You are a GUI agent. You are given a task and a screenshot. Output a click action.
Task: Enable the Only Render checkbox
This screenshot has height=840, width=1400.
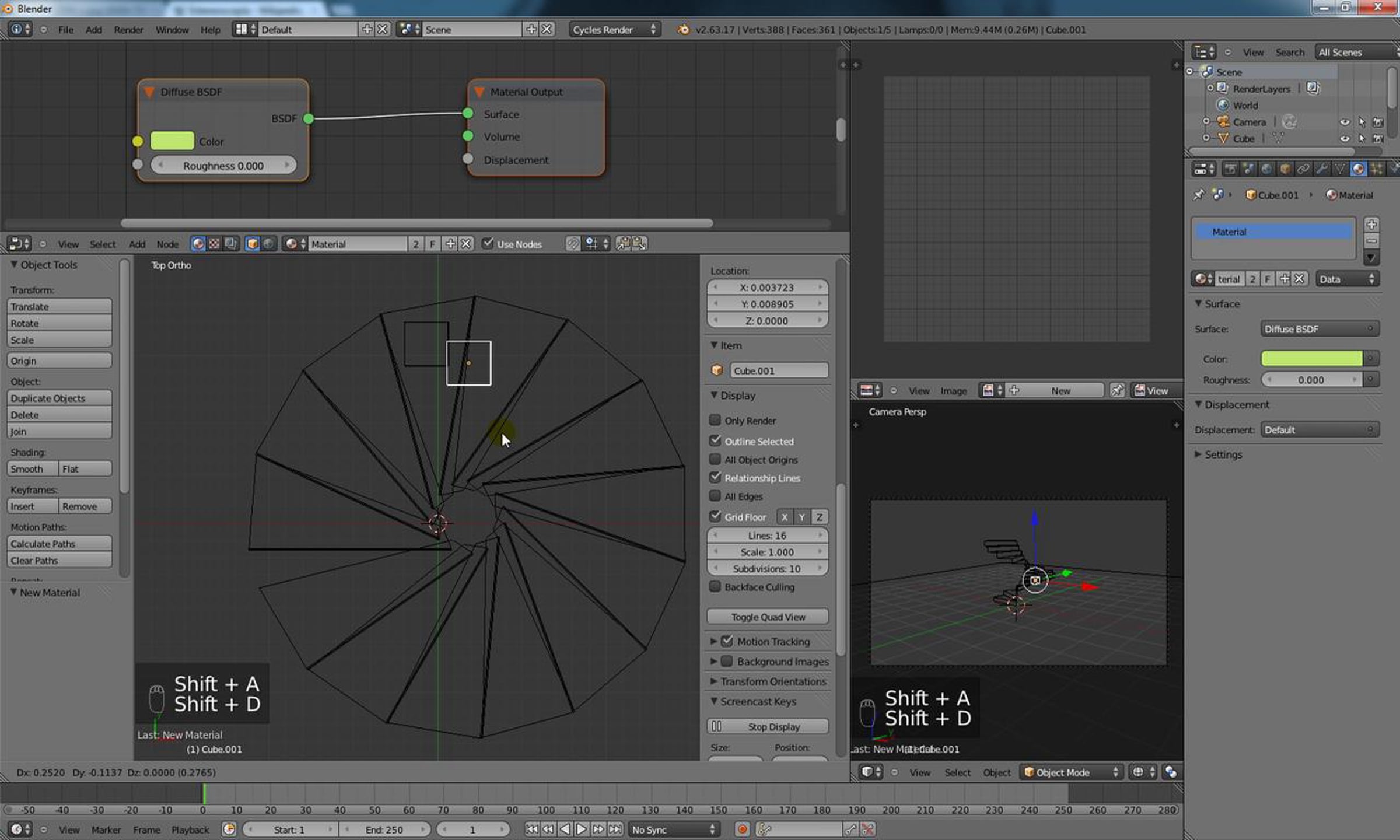point(715,420)
